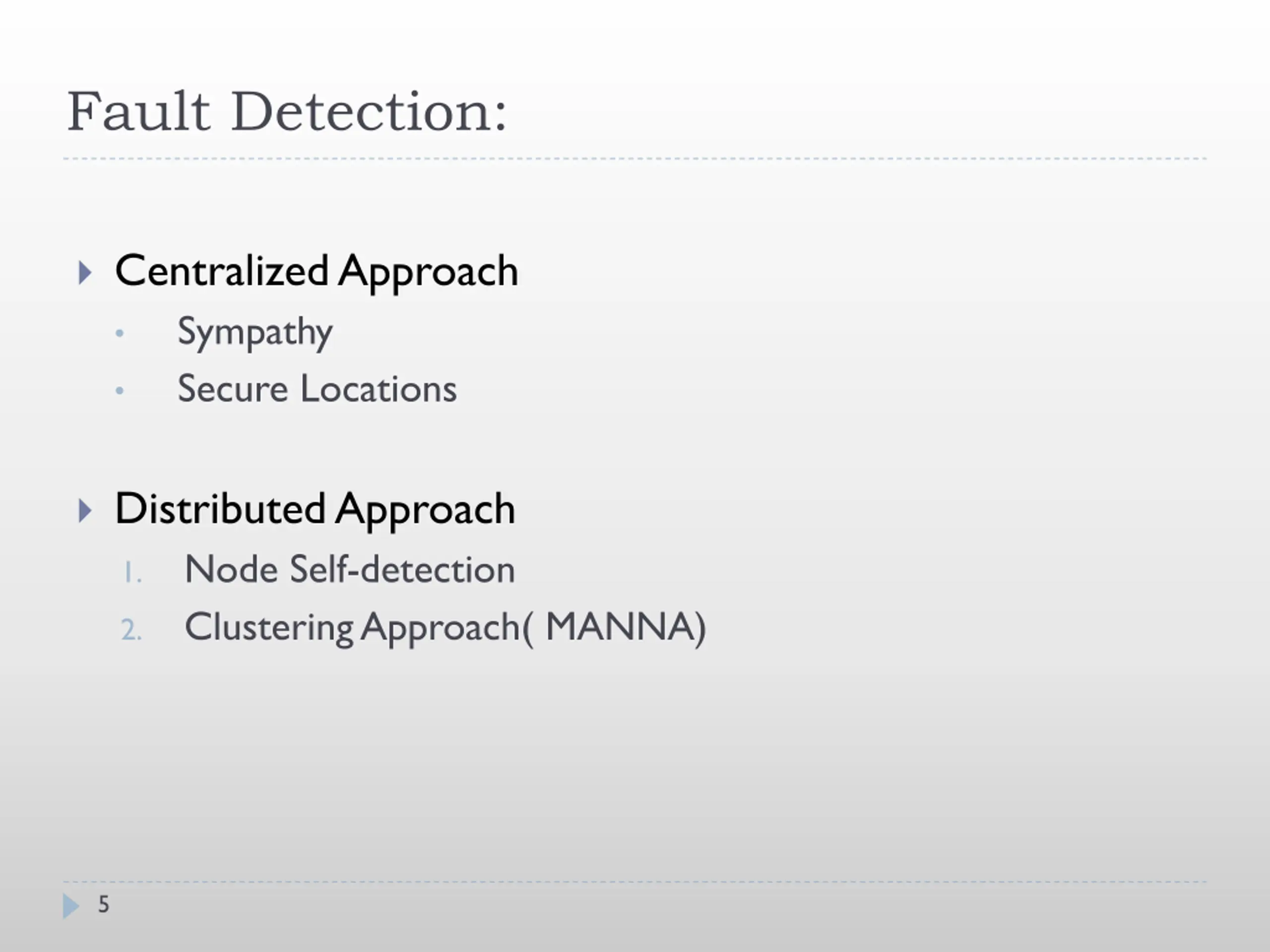The height and width of the screenshot is (952, 1270).
Task: Click the triangle bullet beside Distributed Approach
Action: 85,511
